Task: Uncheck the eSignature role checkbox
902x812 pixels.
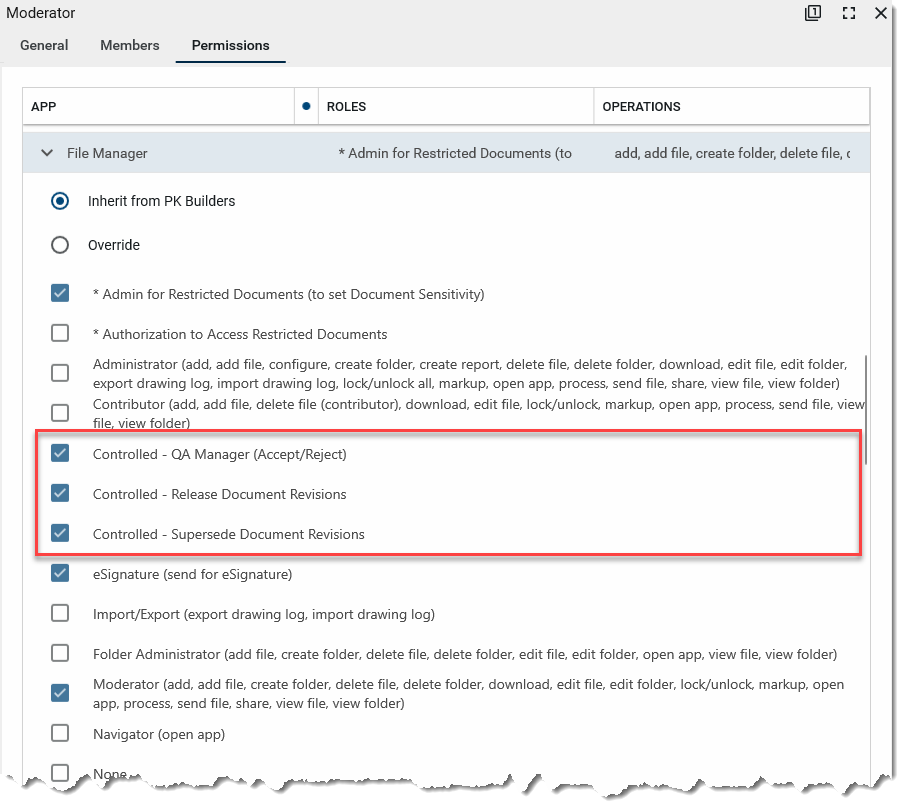Action: click(60, 574)
